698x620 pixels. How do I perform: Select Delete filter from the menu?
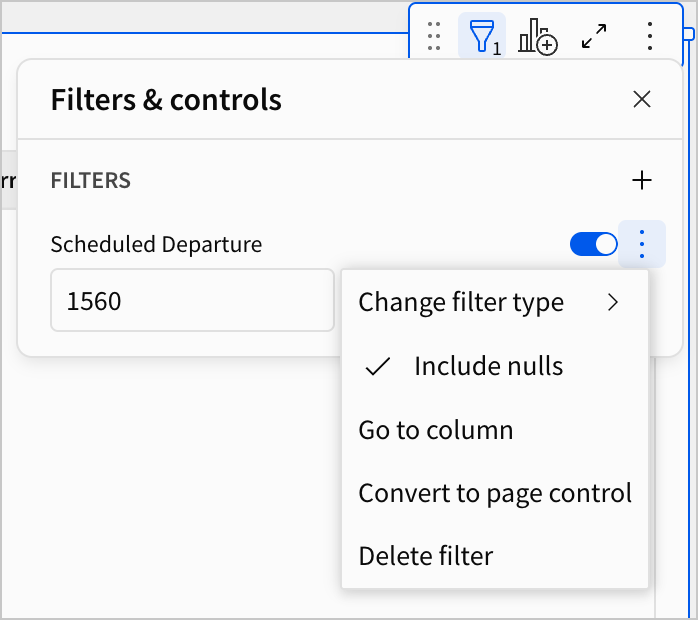426,556
